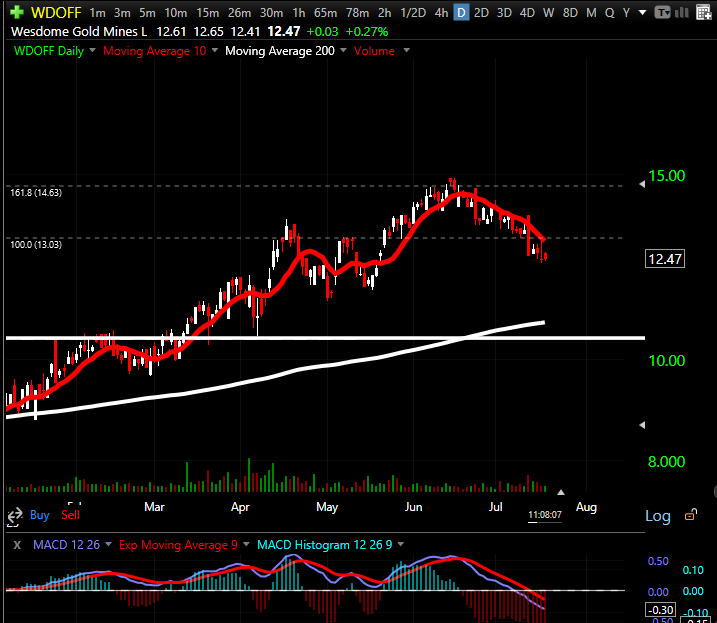Screen dimensions: 717x623
Task: Click the 100.0 (13.03) Fibonacci level label
Action: 36,244
